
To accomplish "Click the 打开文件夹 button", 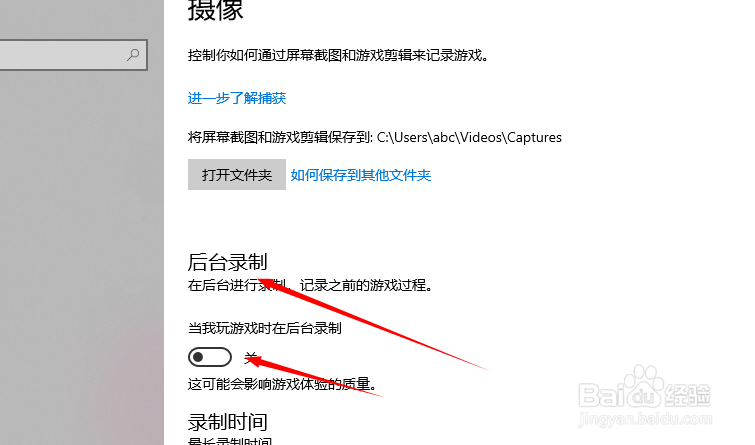I will [237, 174].
